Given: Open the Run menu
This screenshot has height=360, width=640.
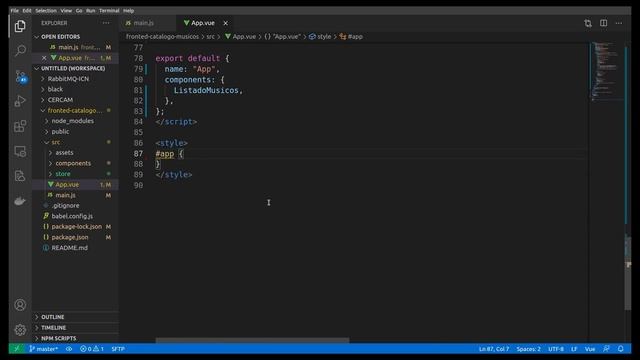Looking at the screenshot, I should coord(91,11).
